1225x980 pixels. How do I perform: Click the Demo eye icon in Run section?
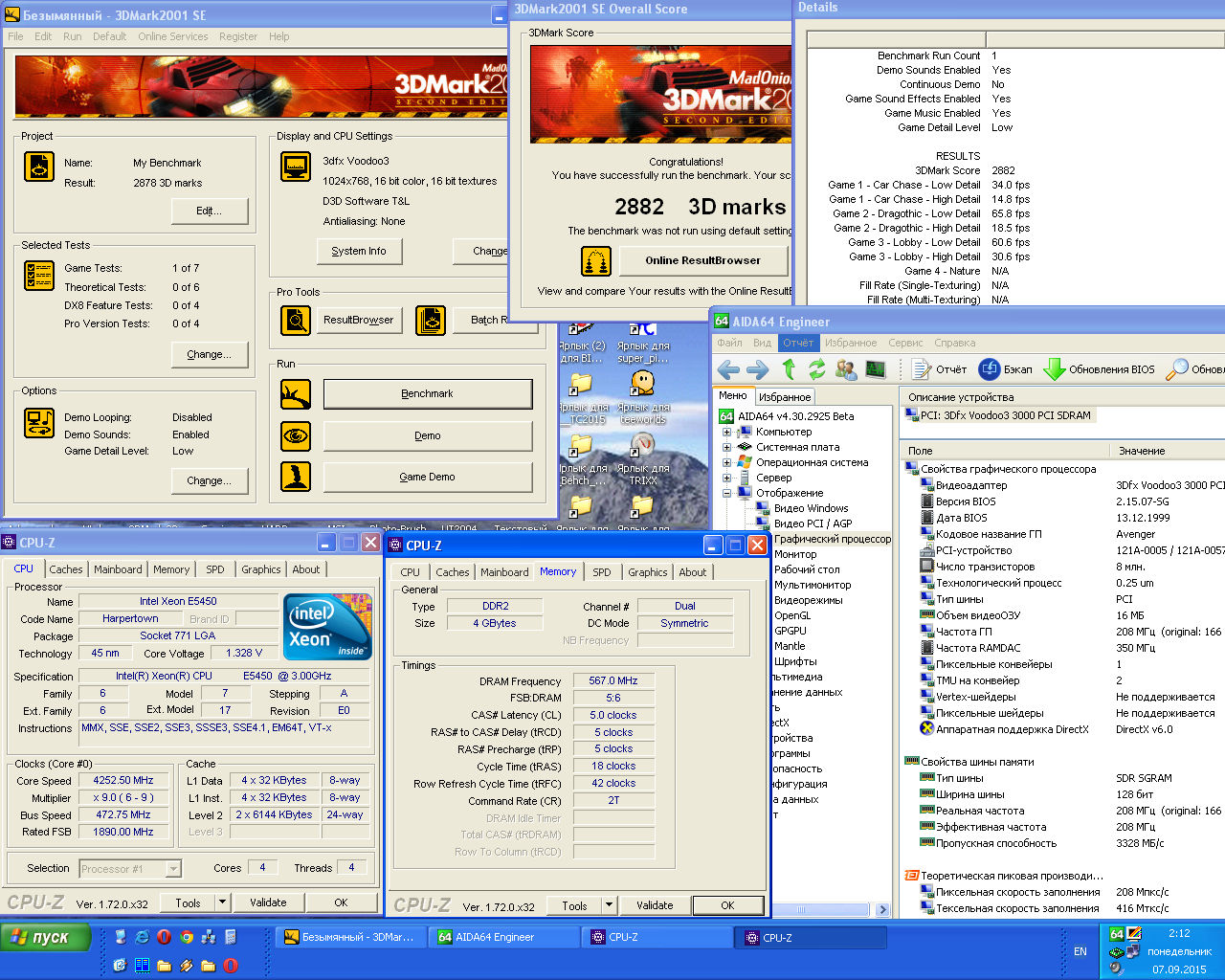[x=296, y=436]
